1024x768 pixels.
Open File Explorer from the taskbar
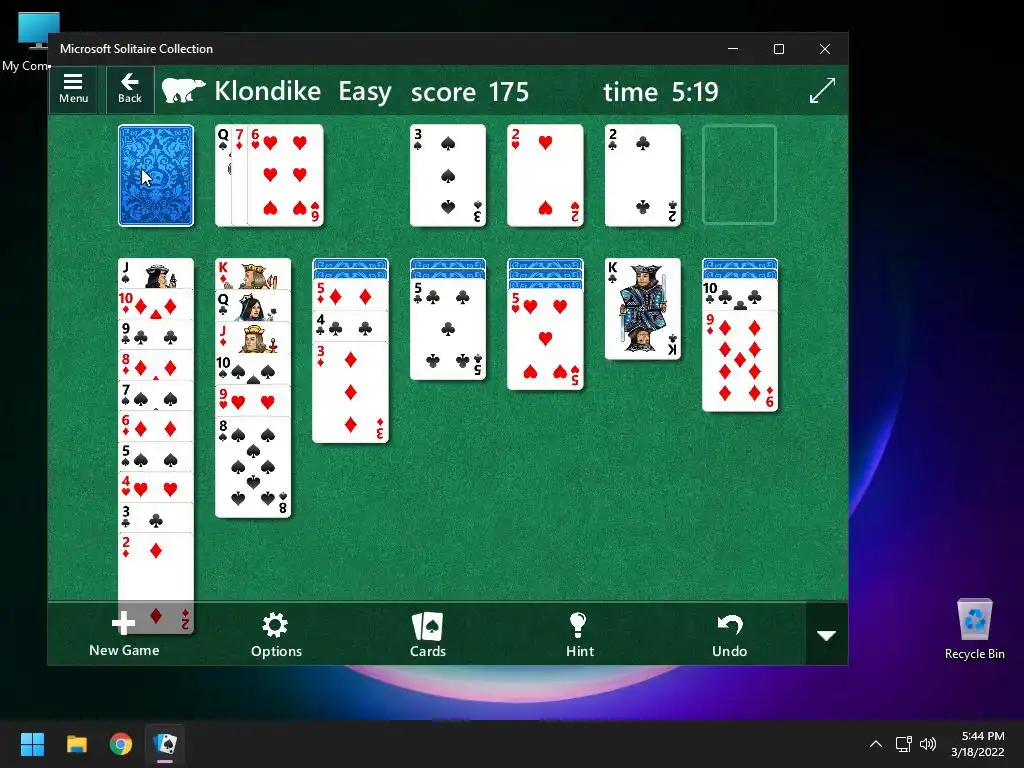[76, 744]
